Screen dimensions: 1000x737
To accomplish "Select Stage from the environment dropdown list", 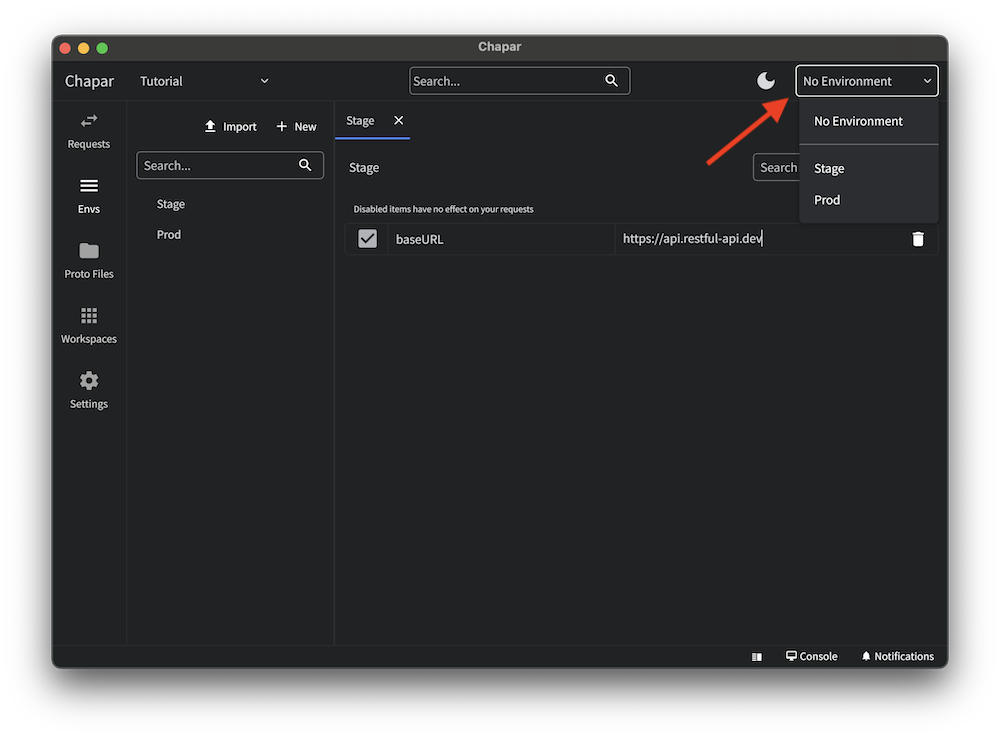I will point(829,169).
